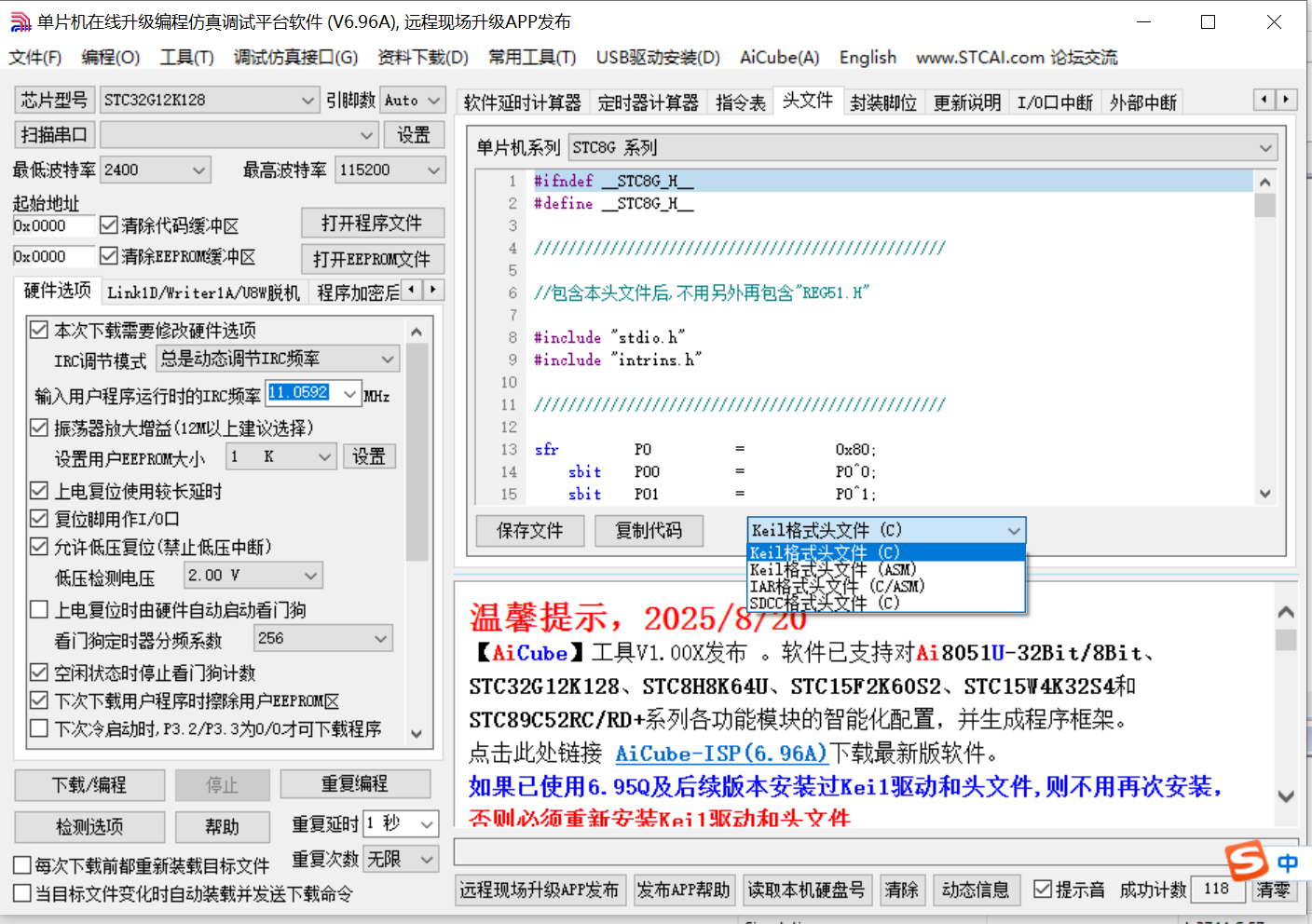Screen dimensions: 1312x924
Task: Click the 中 language indicator icon
Action: click(1287, 863)
